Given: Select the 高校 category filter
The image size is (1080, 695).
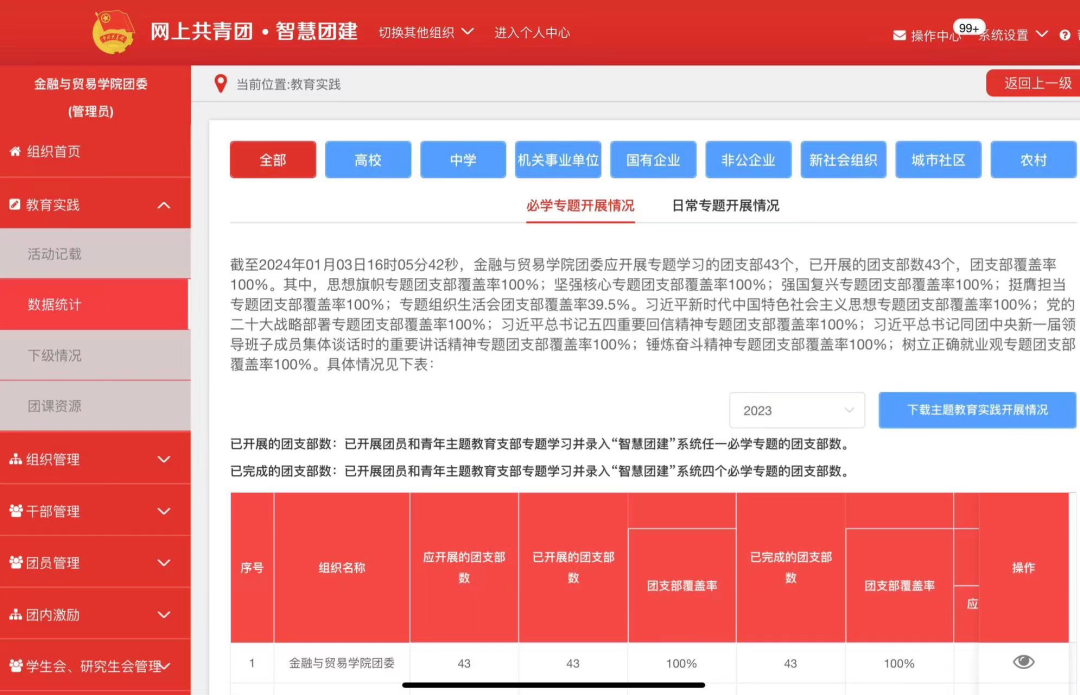Looking at the screenshot, I should tap(368, 160).
